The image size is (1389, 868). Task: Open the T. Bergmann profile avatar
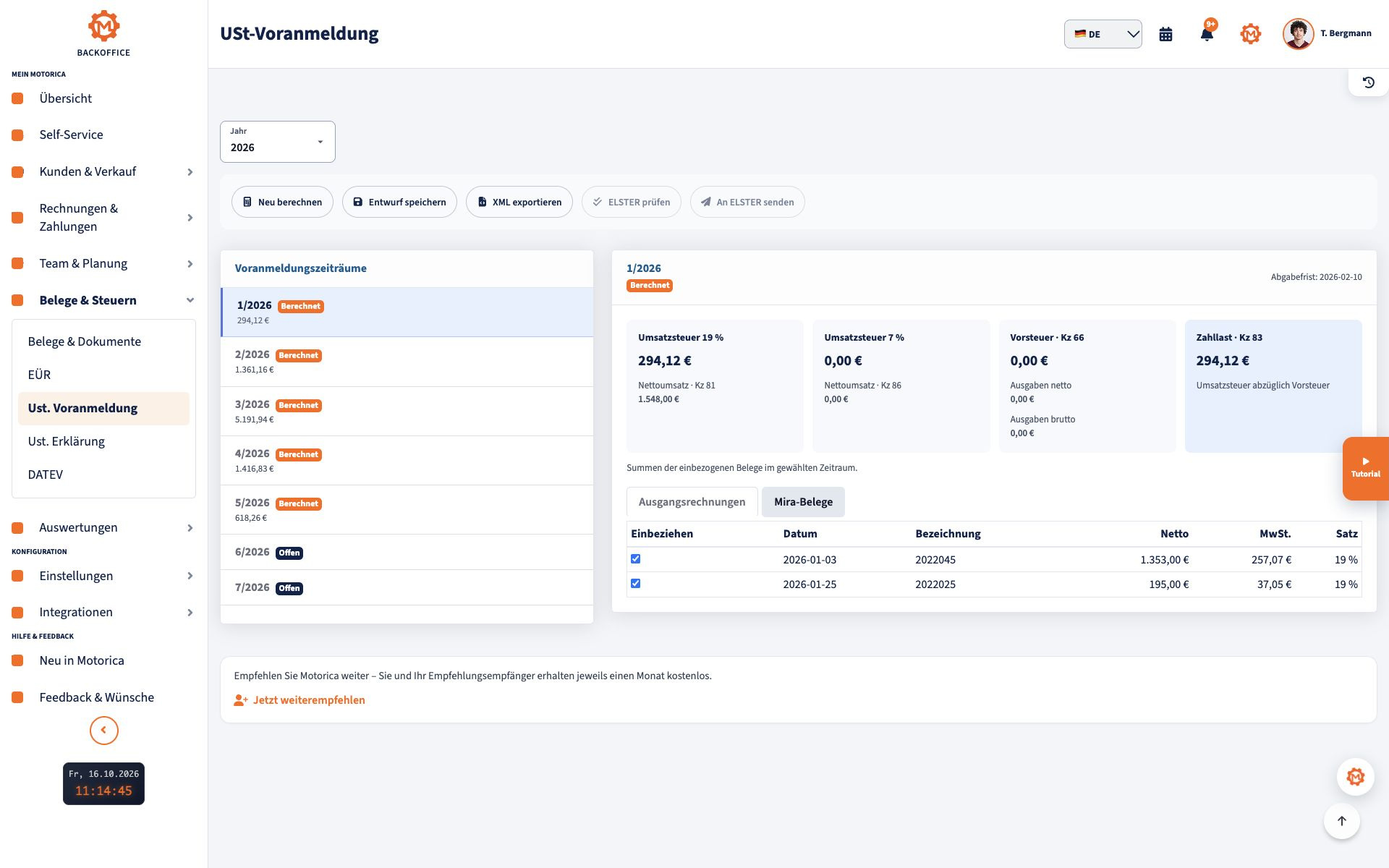point(1298,34)
